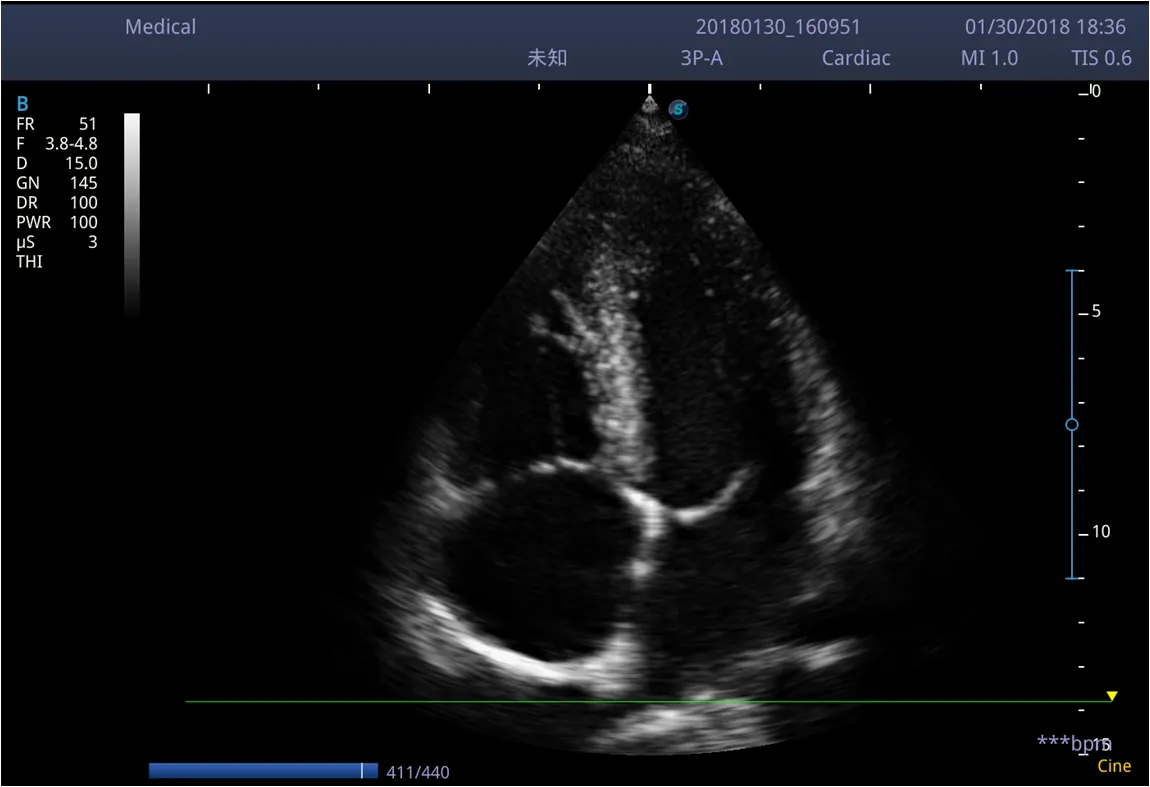Click the blue cine playback progress bar
1150x787 pixels.
pyautogui.click(x=255, y=771)
